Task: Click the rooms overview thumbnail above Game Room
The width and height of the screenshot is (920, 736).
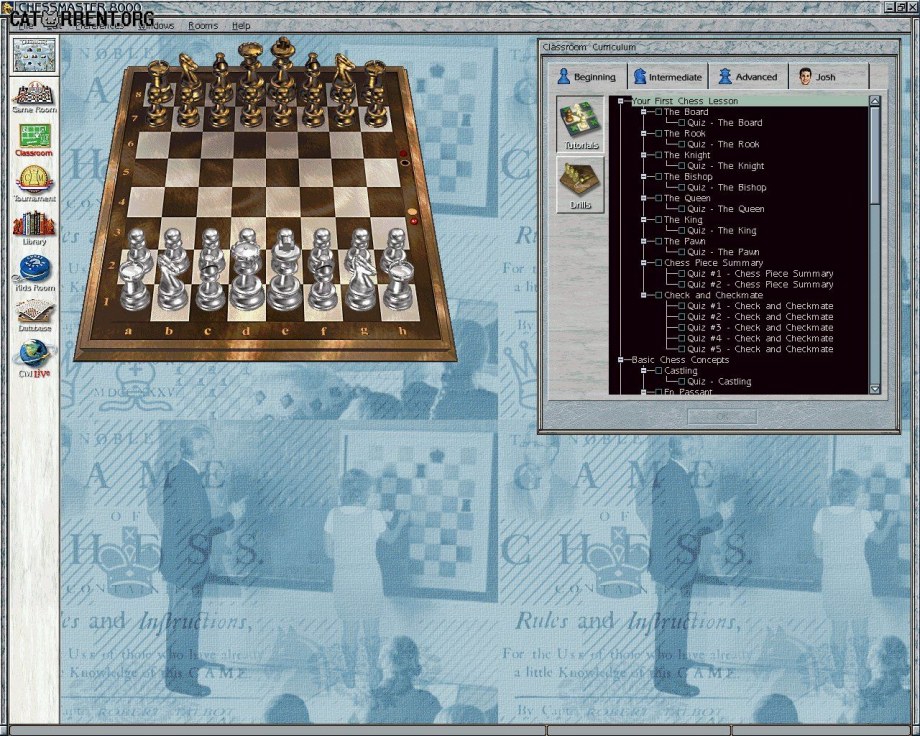Action: tap(35, 55)
